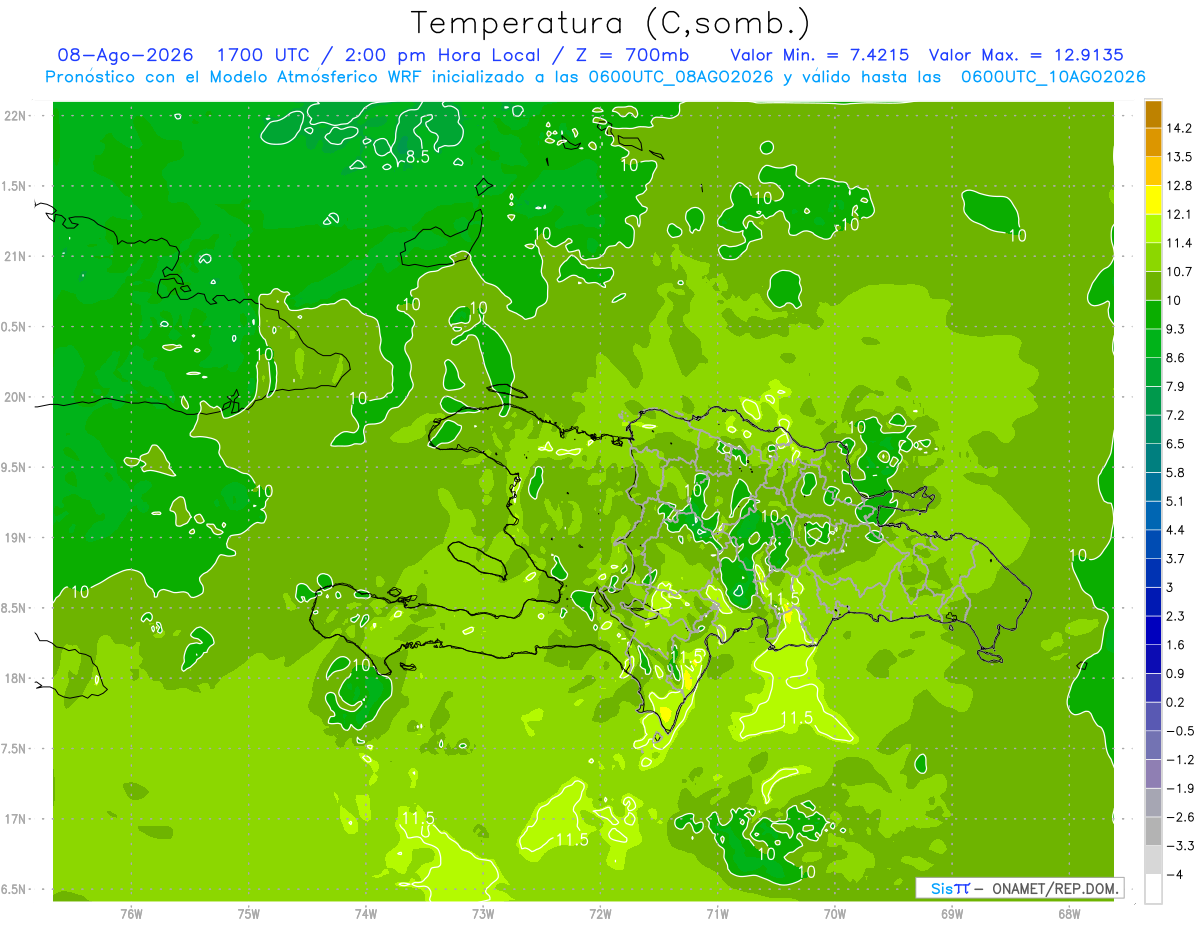Click the "-1.9" legend value
Image resolution: width=1200 pixels, height=927 pixels.
coord(1180,789)
